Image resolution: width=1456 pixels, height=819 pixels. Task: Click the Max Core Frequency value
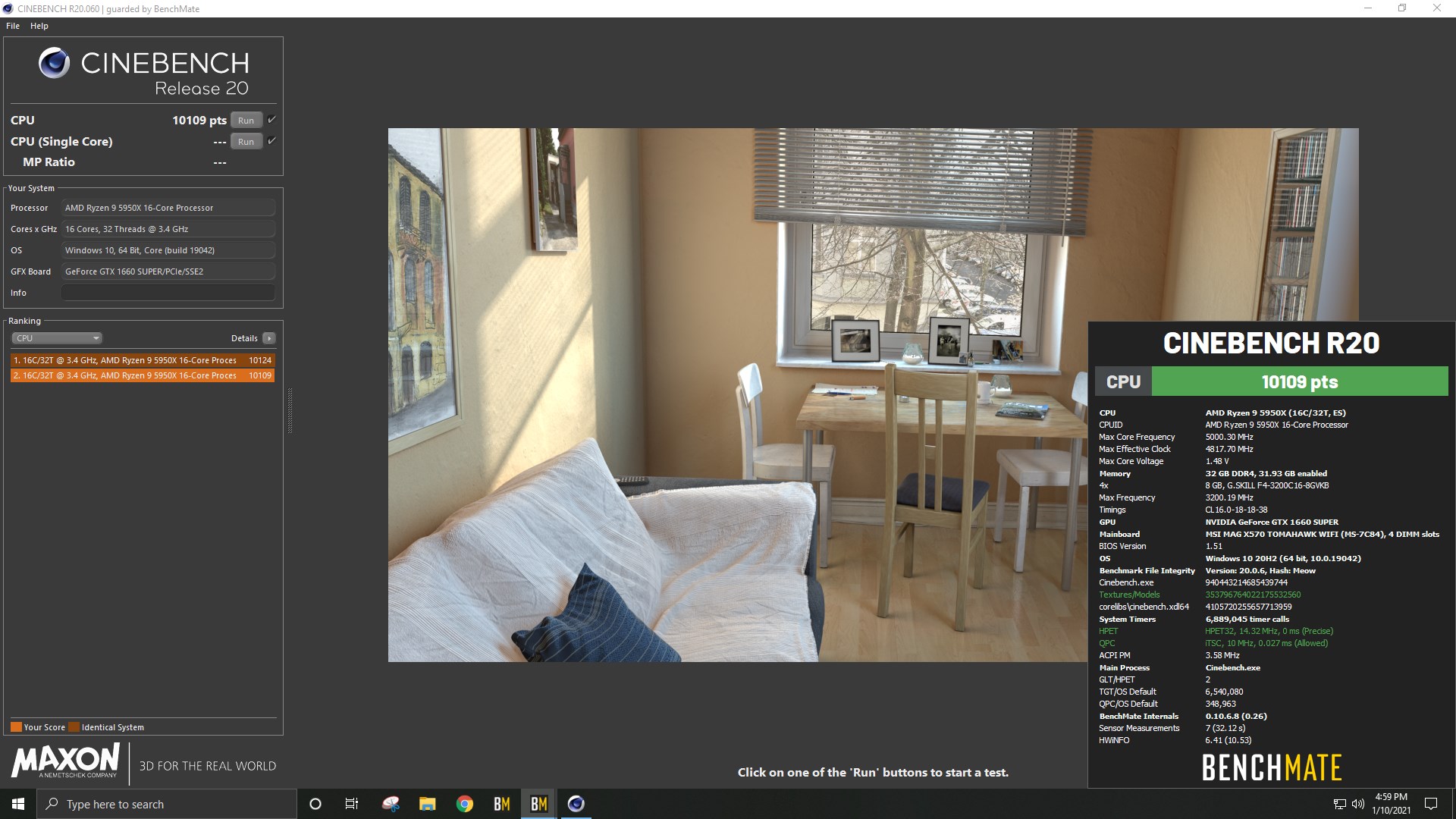point(1229,437)
